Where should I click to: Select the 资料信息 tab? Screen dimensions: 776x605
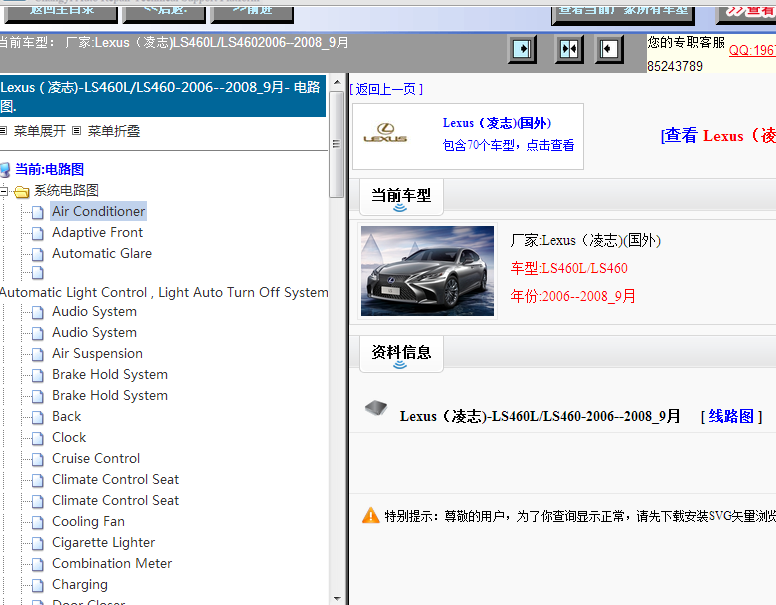(x=401, y=353)
